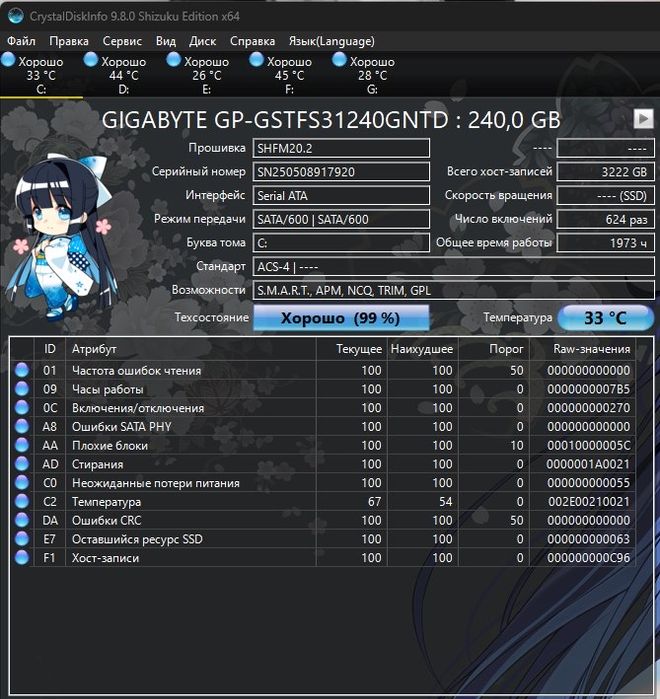Screen dimensions: 660x699
Task: Click the status orb for attribute AD
Action: click(22, 464)
